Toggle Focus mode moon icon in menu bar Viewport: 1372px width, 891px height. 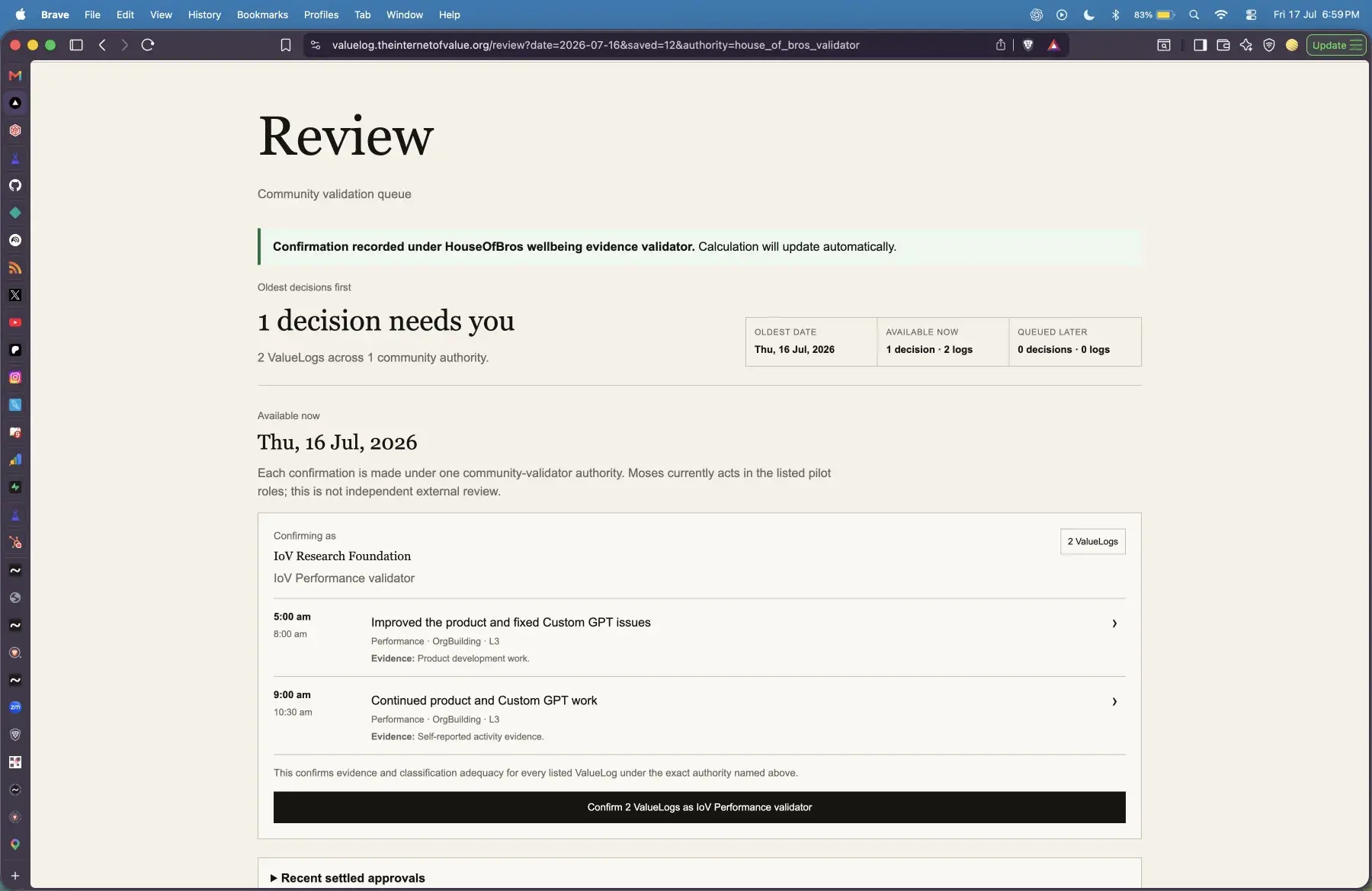click(1089, 14)
